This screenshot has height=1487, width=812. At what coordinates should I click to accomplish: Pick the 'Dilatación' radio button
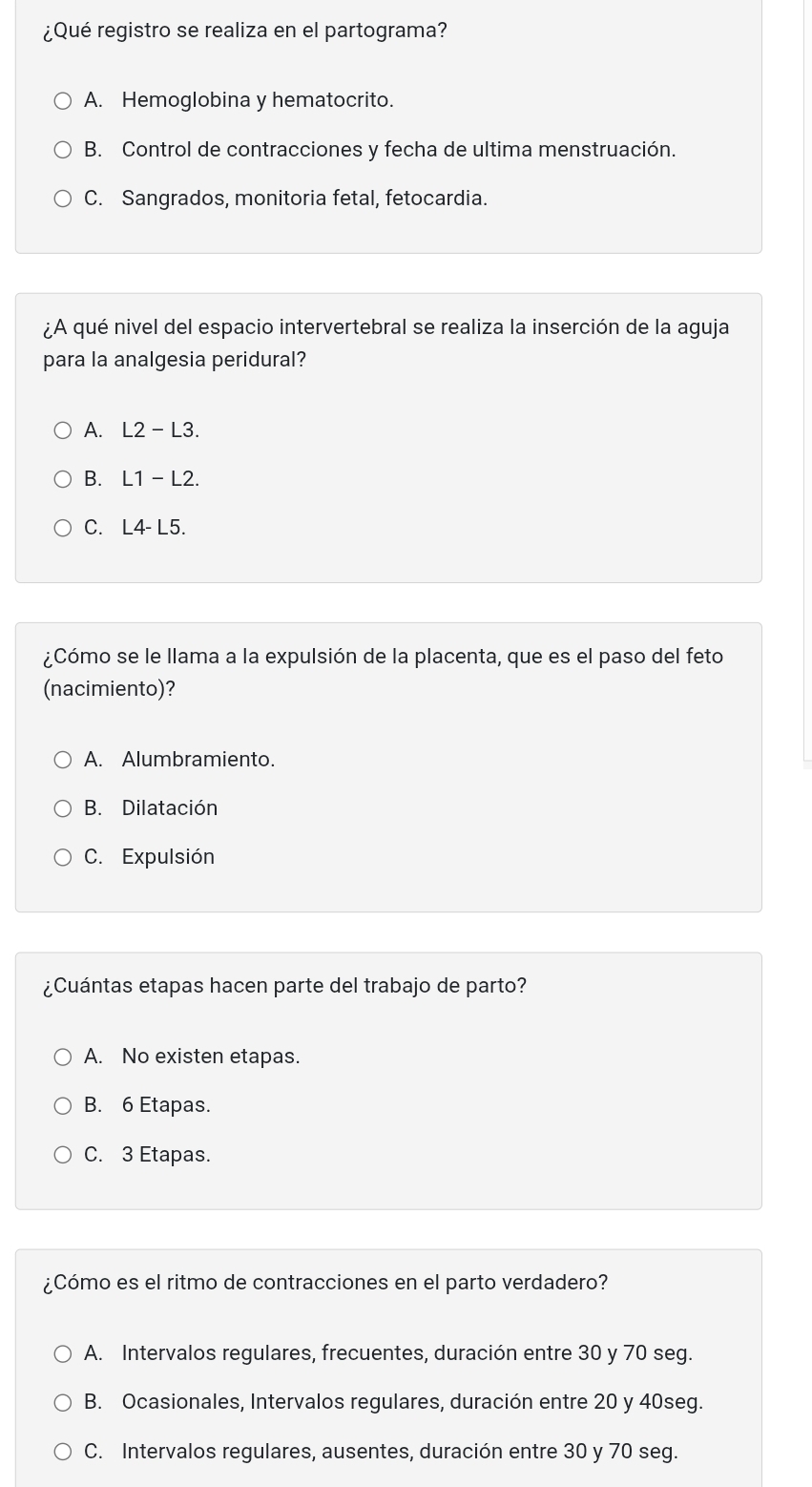coord(63,808)
